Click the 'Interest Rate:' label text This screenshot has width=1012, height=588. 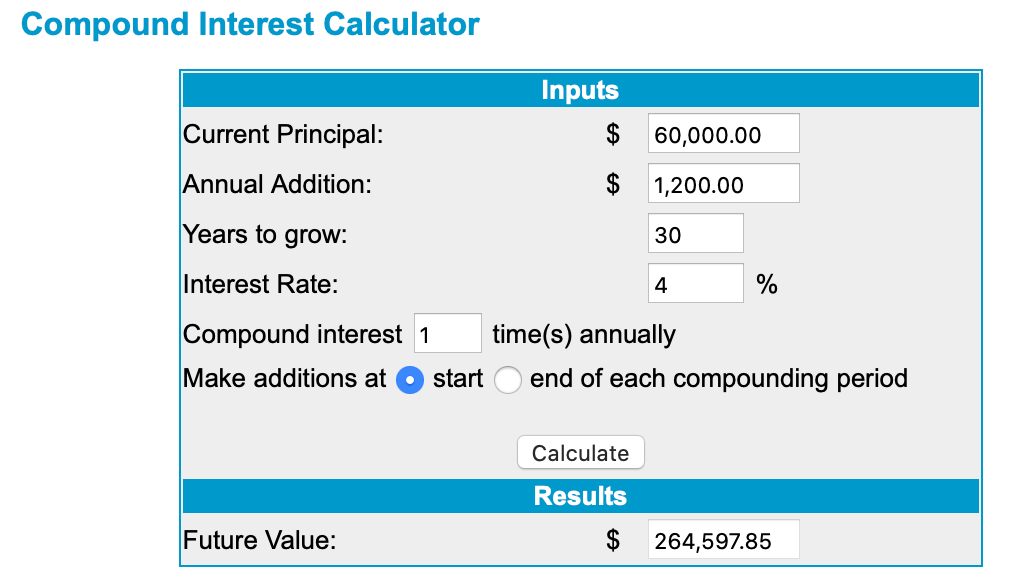pos(261,284)
